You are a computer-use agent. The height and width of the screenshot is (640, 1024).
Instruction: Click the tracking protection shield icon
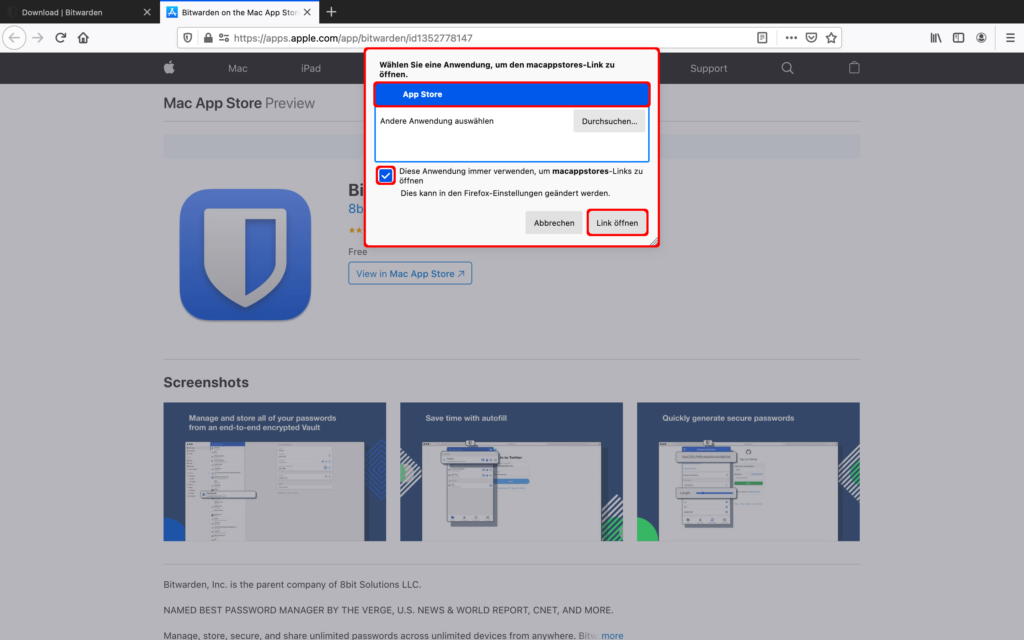click(188, 38)
